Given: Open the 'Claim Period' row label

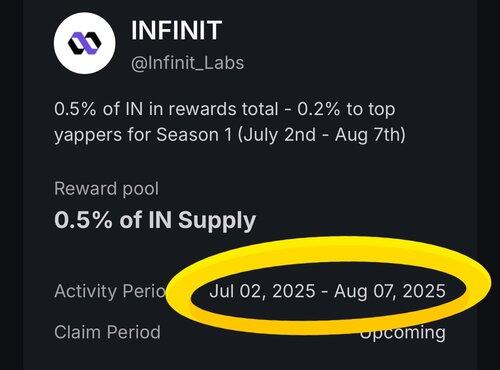Looking at the screenshot, I should [x=107, y=332].
